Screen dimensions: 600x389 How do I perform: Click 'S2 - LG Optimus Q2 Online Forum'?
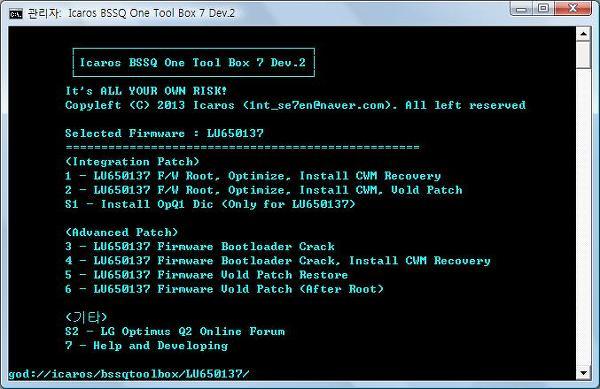pos(175,332)
